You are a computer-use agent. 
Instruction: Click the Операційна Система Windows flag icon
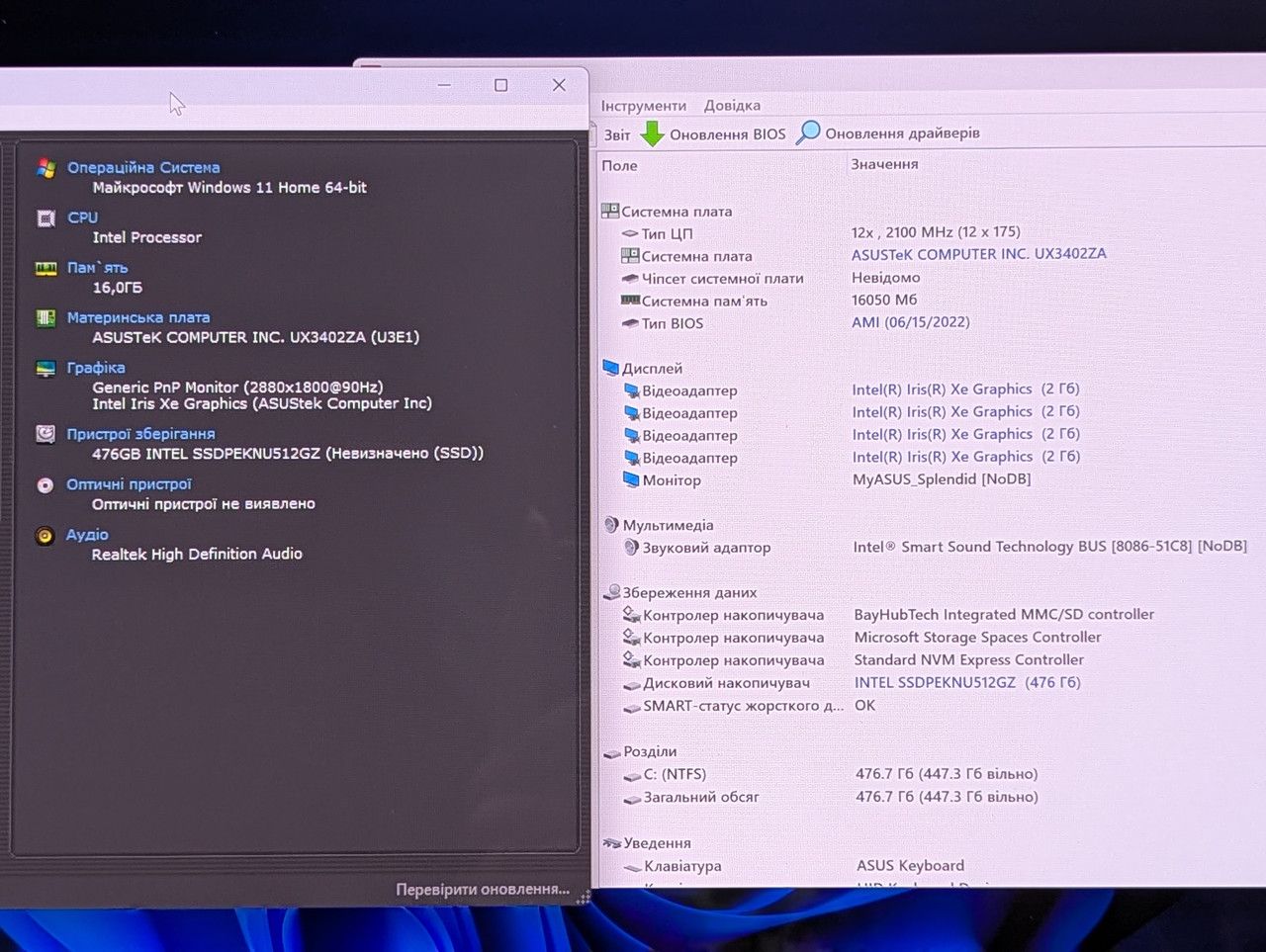click(x=45, y=168)
